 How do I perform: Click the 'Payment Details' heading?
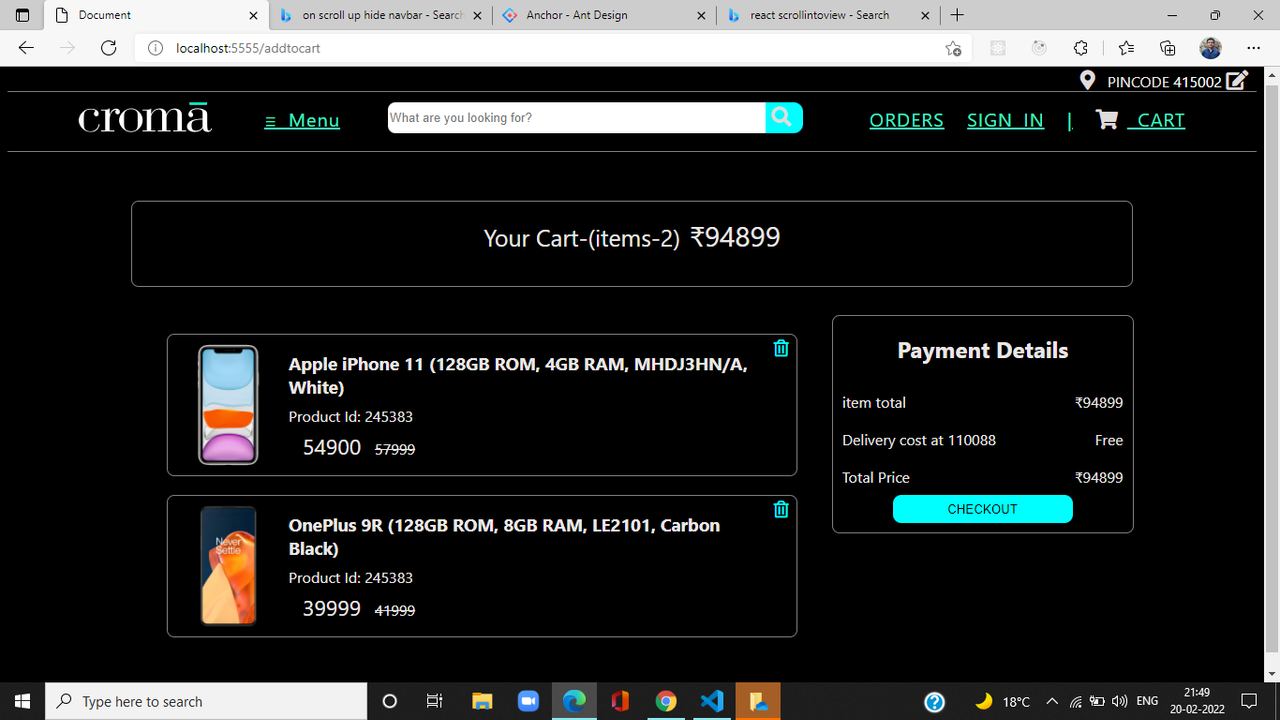pos(983,350)
